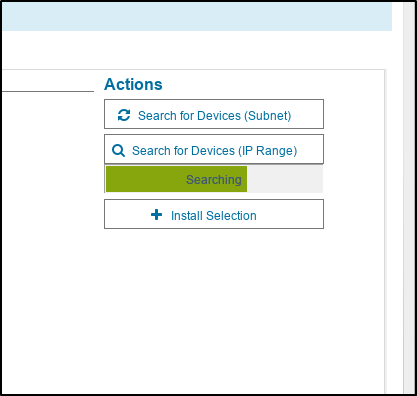
Task: Open Search for Devices (IP Range)
Action: pyautogui.click(x=214, y=149)
